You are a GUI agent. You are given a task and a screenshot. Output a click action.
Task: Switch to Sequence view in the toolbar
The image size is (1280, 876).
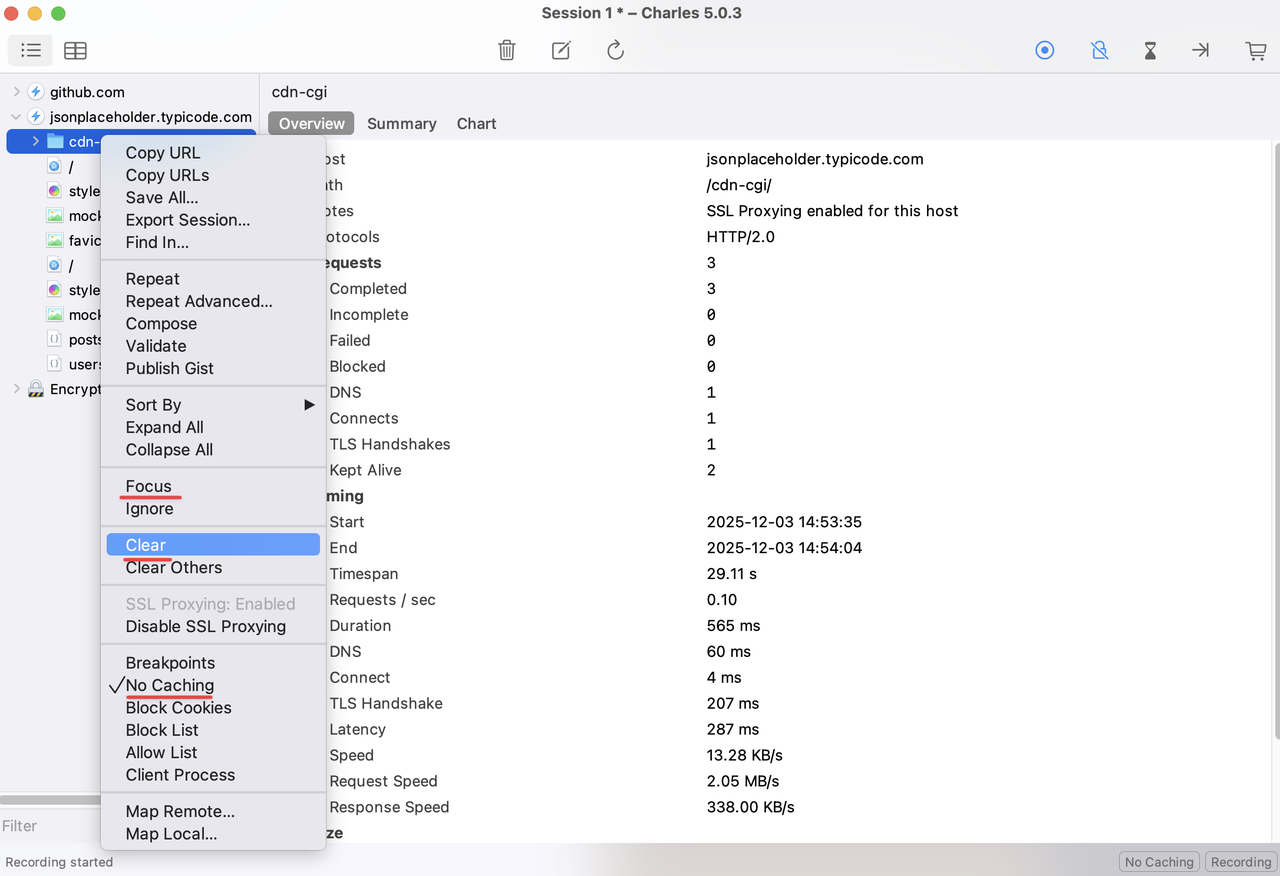point(75,50)
